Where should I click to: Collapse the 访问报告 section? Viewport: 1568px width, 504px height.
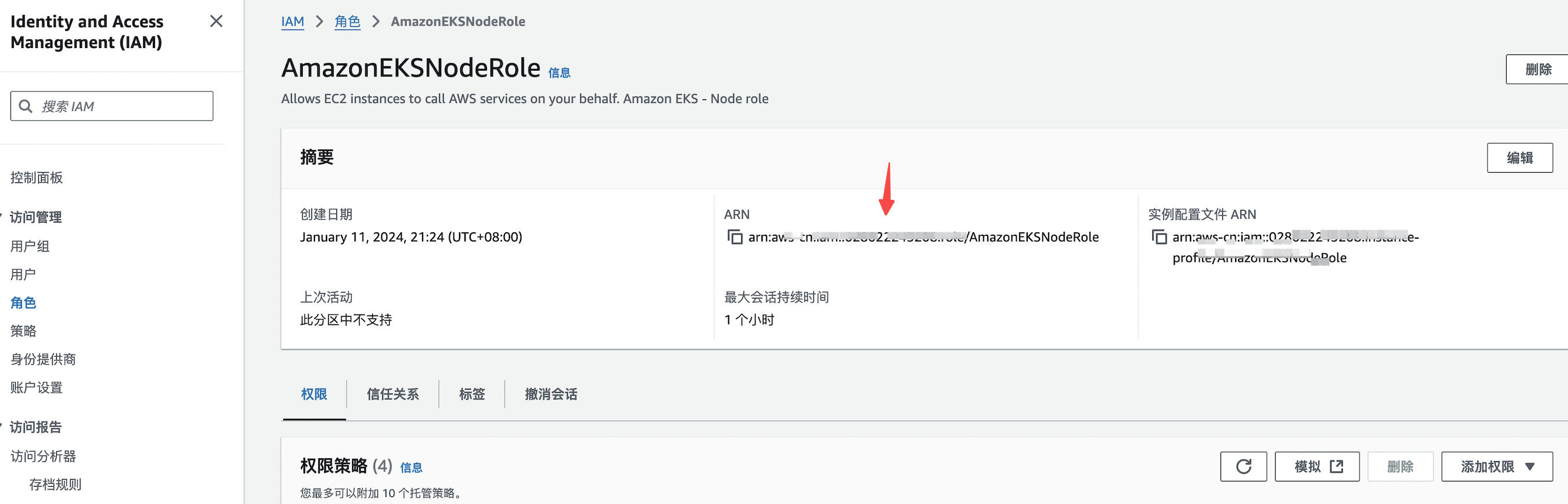coord(2,427)
